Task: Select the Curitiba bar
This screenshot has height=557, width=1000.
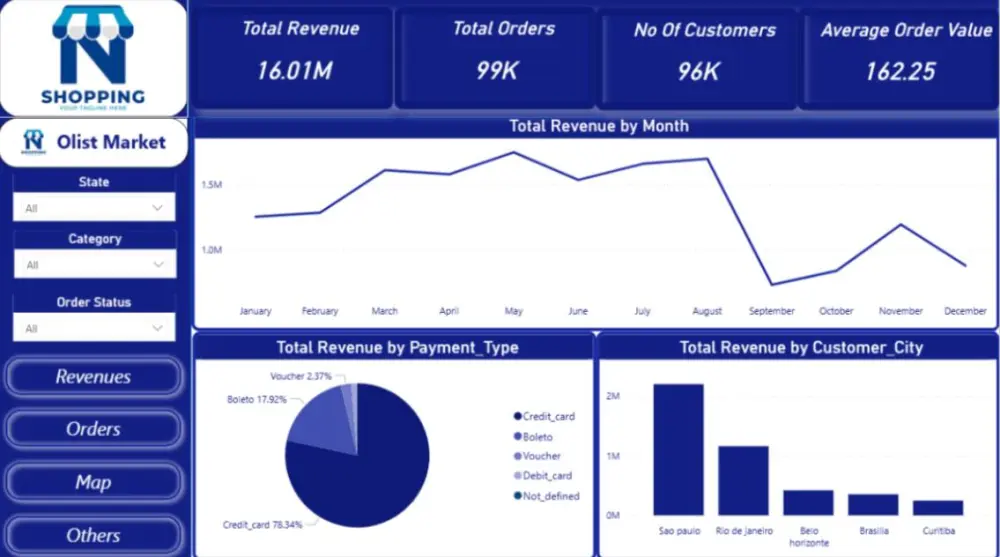Action: click(x=938, y=508)
